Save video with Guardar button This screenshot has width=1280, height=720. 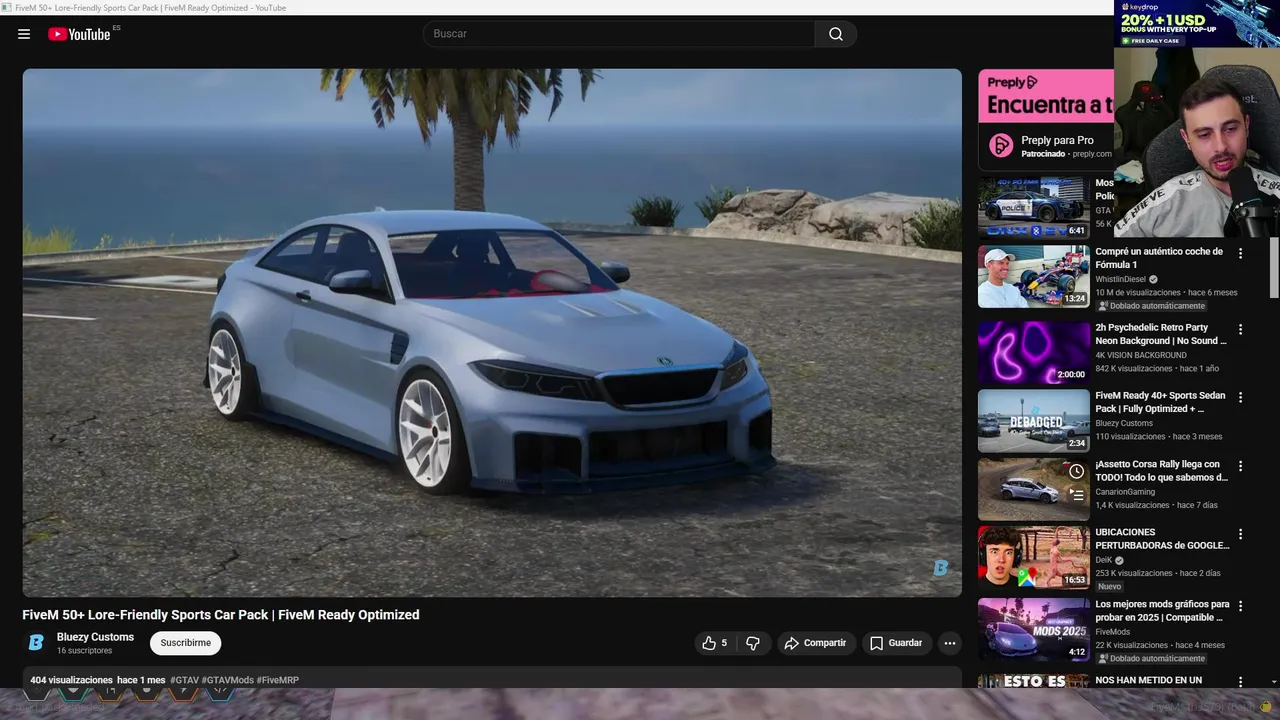point(896,643)
